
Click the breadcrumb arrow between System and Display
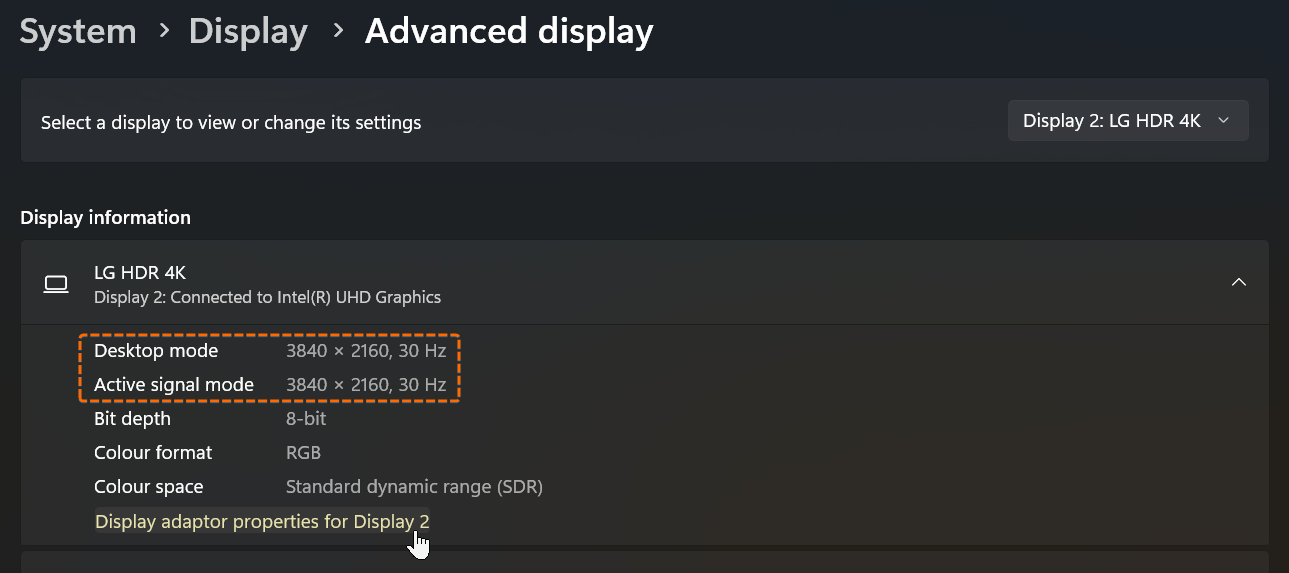164,30
